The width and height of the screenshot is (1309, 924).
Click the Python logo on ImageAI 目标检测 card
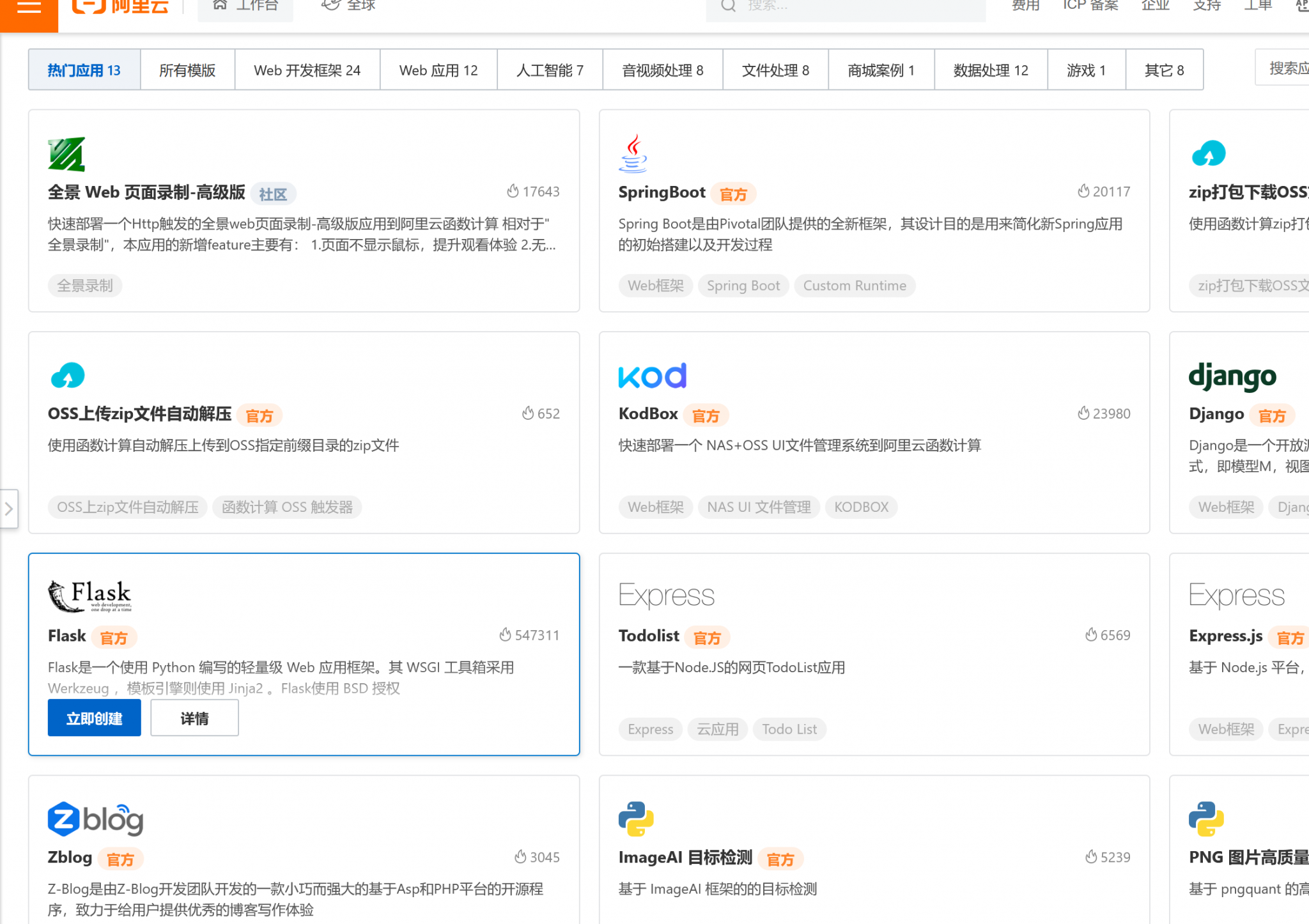click(635, 819)
